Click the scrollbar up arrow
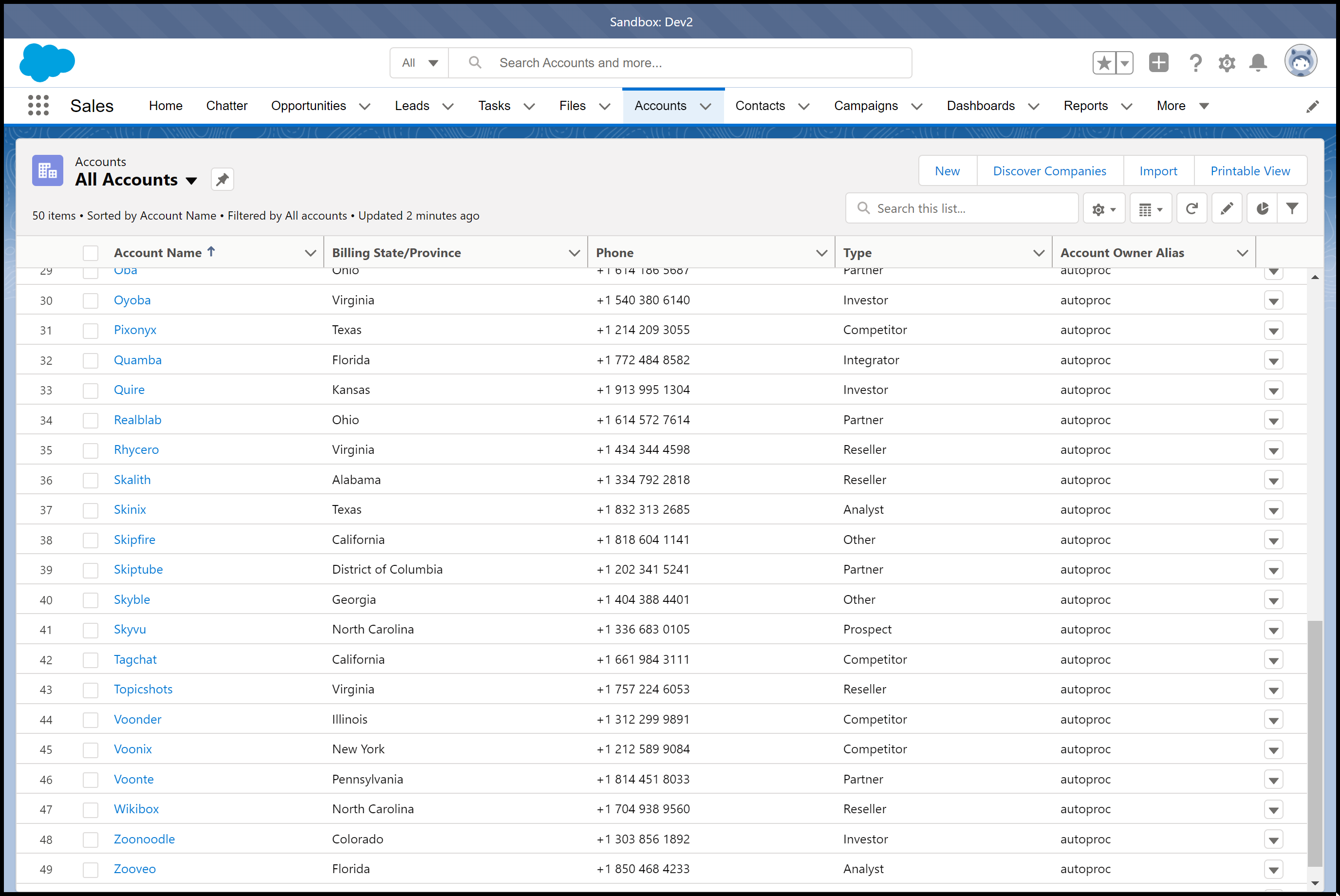 [1315, 277]
